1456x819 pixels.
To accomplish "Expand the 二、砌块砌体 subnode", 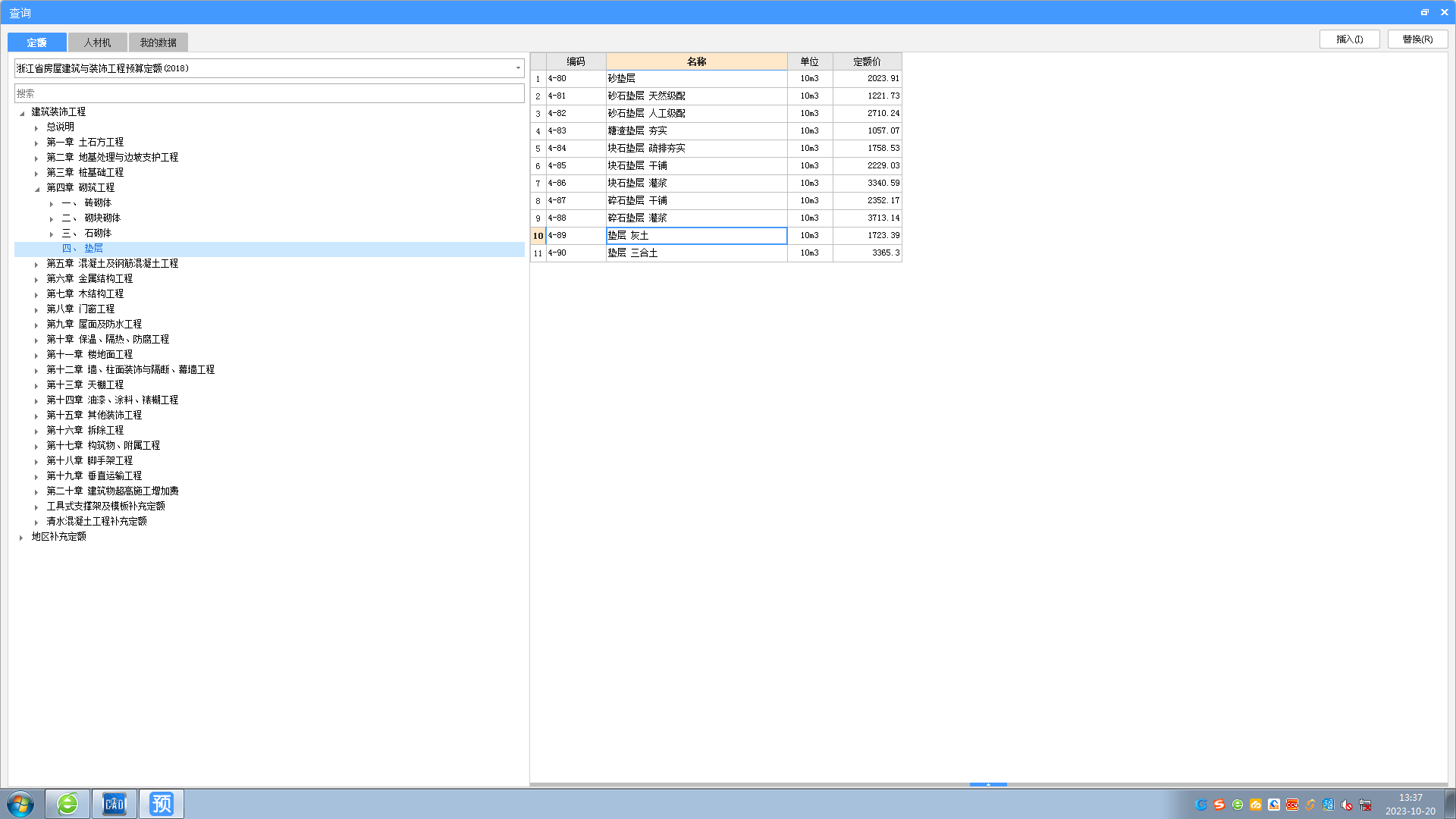I will click(51, 218).
